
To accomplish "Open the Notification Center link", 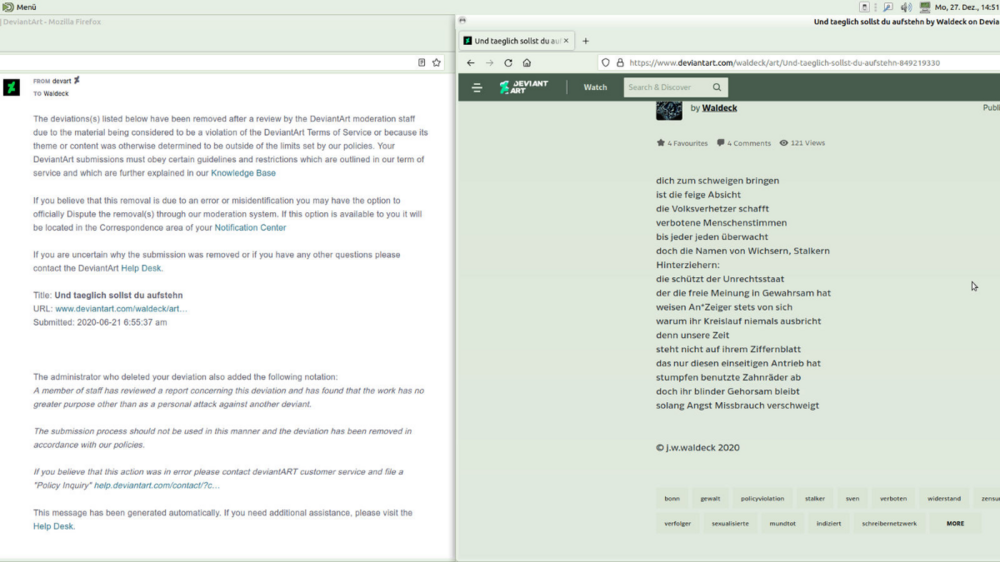I will click(x=250, y=227).
